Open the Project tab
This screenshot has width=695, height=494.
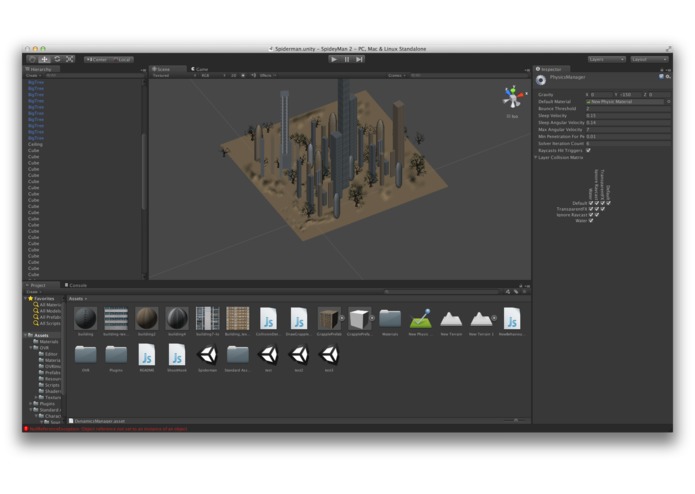(x=41, y=285)
